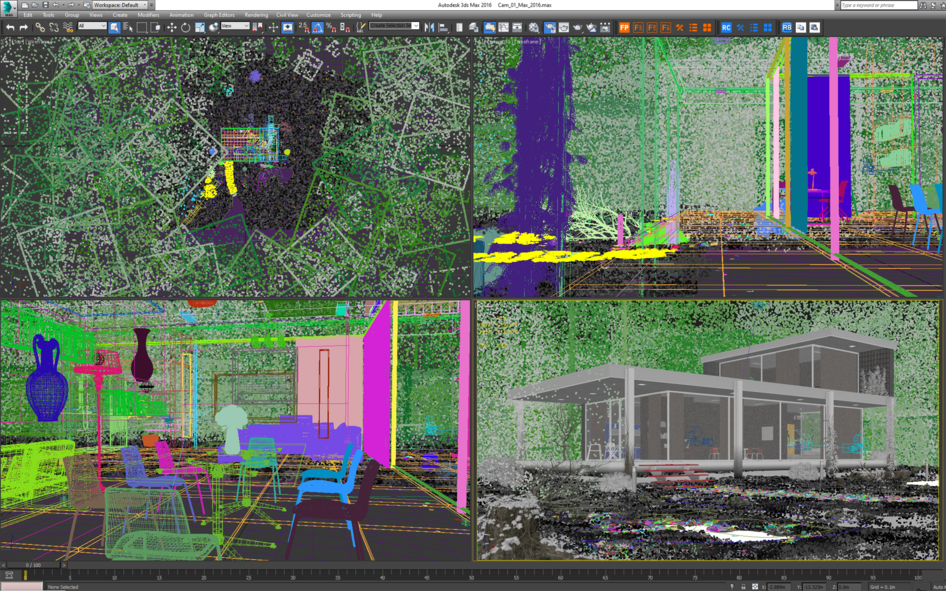Image resolution: width=946 pixels, height=591 pixels.
Task: Open the Views menu
Action: pyautogui.click(x=96, y=15)
